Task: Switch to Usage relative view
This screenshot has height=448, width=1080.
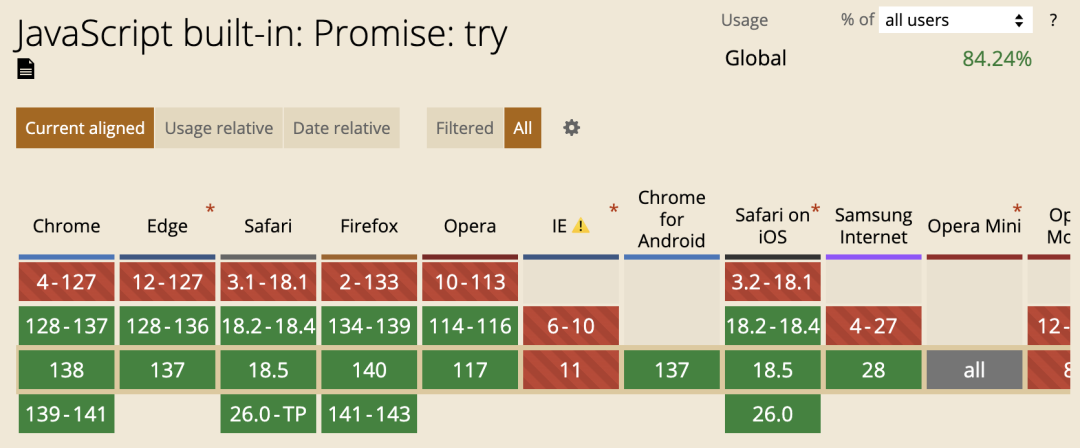Action: (219, 128)
